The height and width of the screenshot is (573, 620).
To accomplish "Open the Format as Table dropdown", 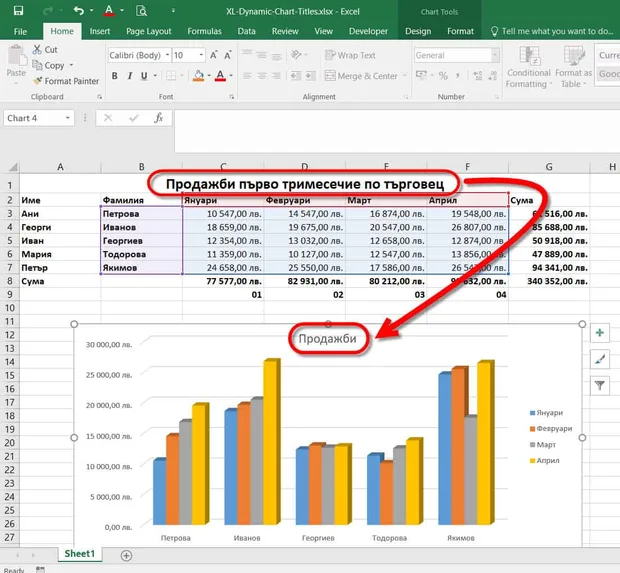I will (573, 66).
